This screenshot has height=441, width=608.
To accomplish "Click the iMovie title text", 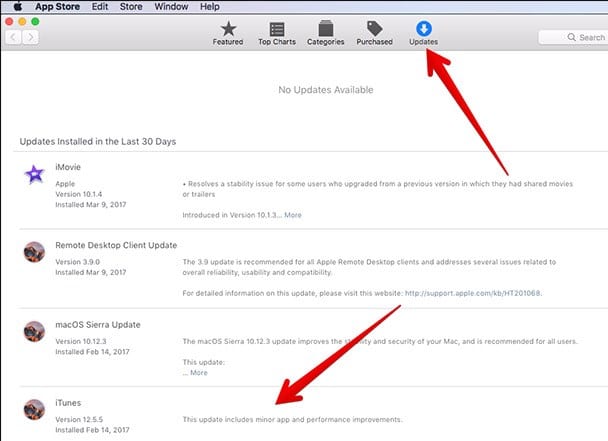I will point(68,167).
